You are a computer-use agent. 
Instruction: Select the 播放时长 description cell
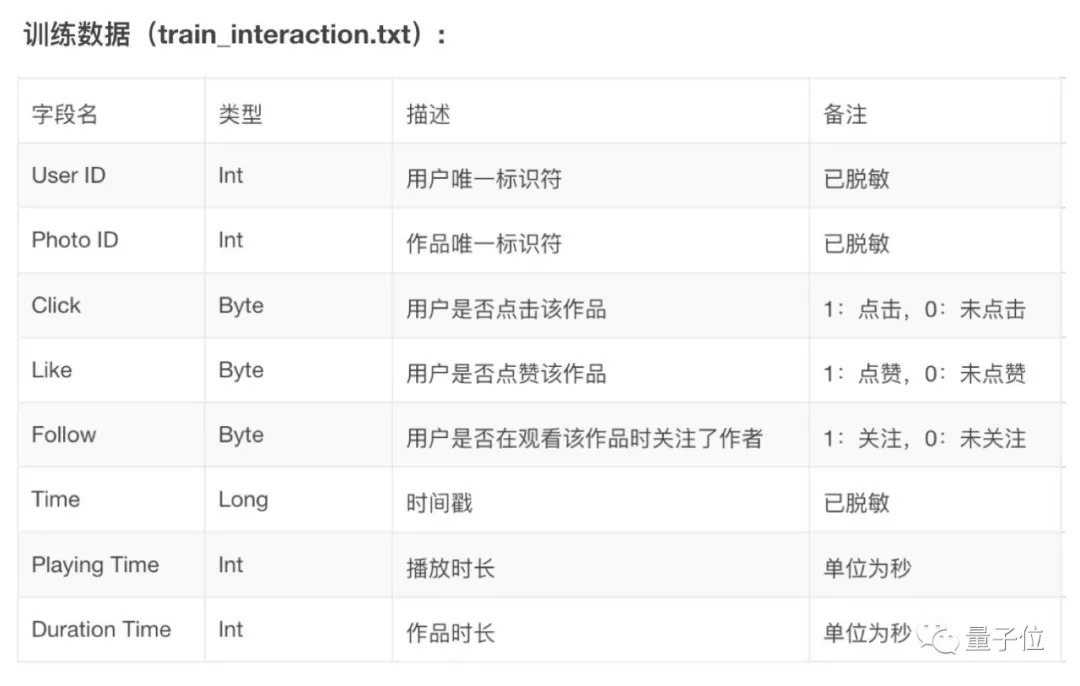(450, 568)
